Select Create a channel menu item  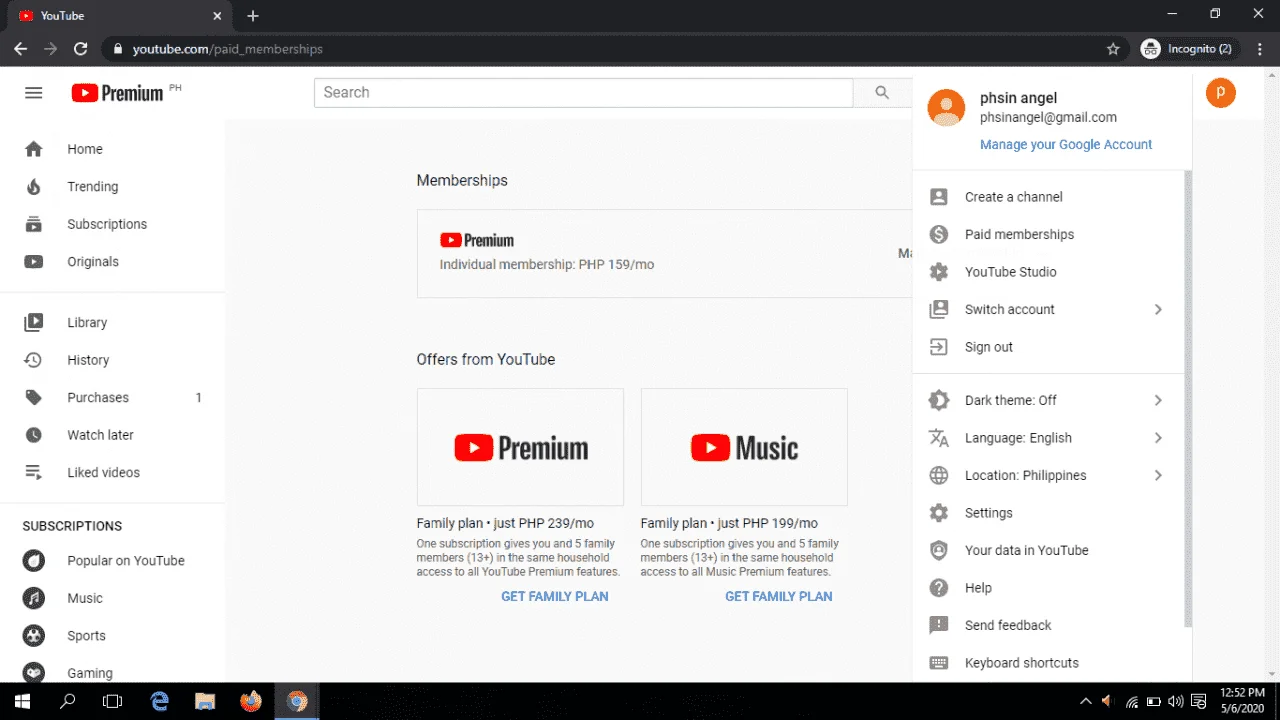(x=1048, y=197)
